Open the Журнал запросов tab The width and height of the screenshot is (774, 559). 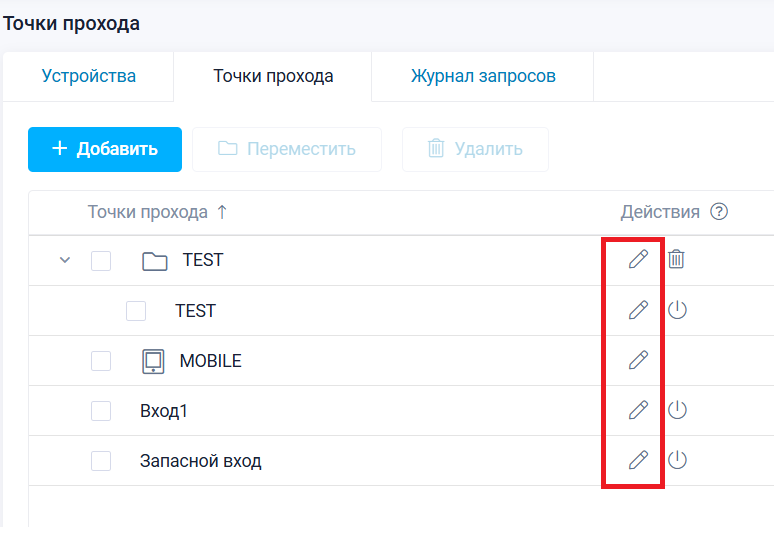tap(483, 76)
